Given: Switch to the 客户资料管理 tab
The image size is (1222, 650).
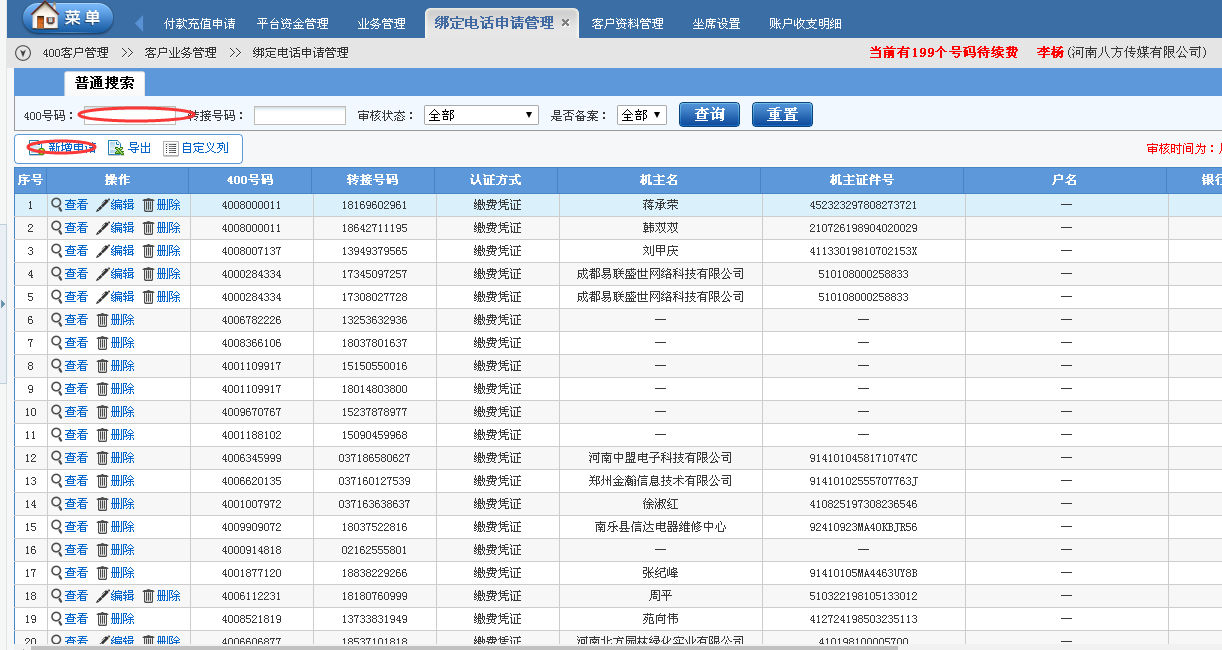Looking at the screenshot, I should [627, 23].
